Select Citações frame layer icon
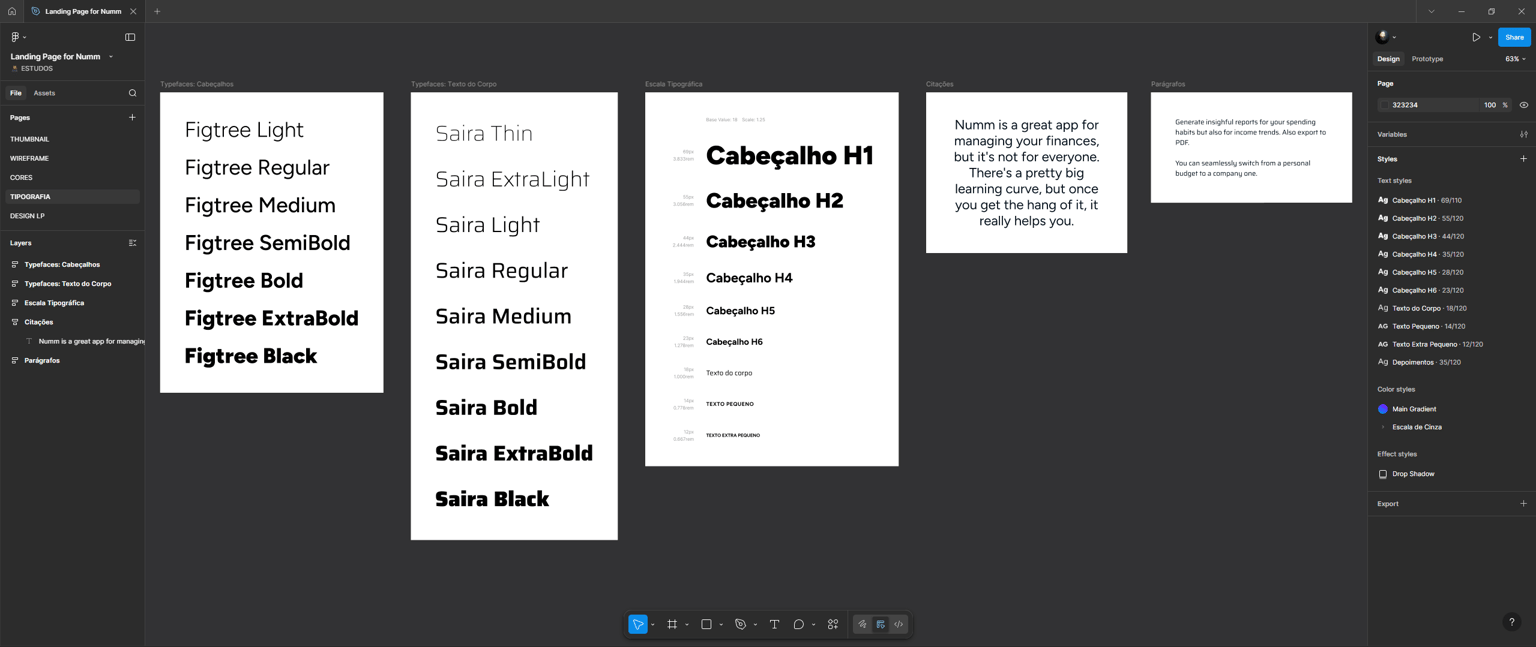The height and width of the screenshot is (647, 1536). click(15, 322)
